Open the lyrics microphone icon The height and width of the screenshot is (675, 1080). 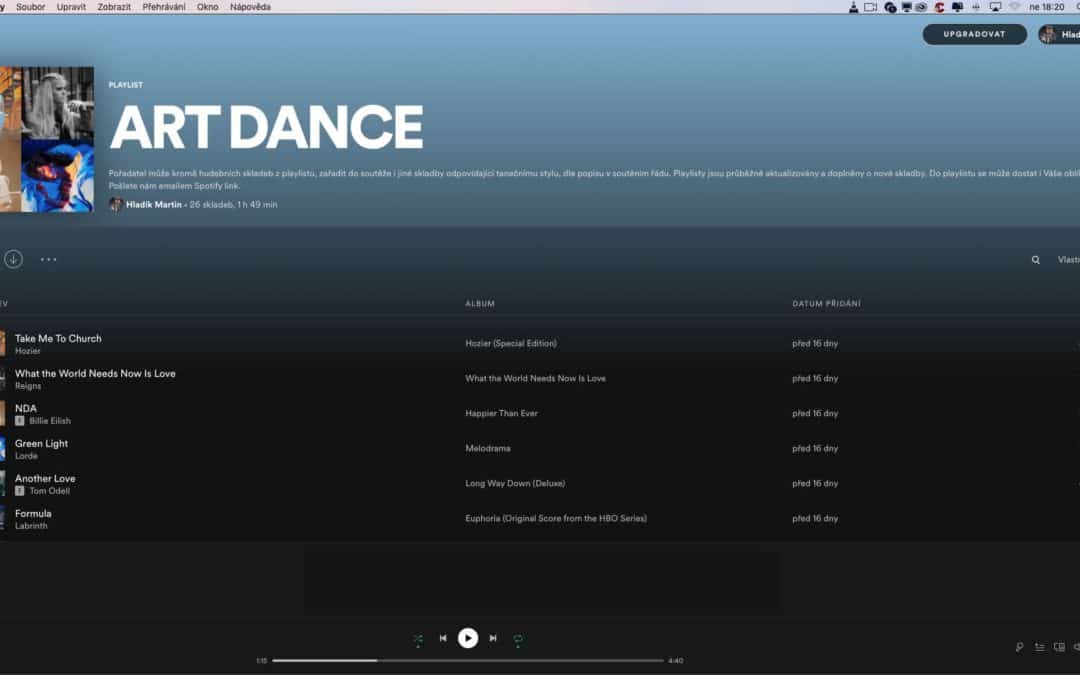point(1019,647)
